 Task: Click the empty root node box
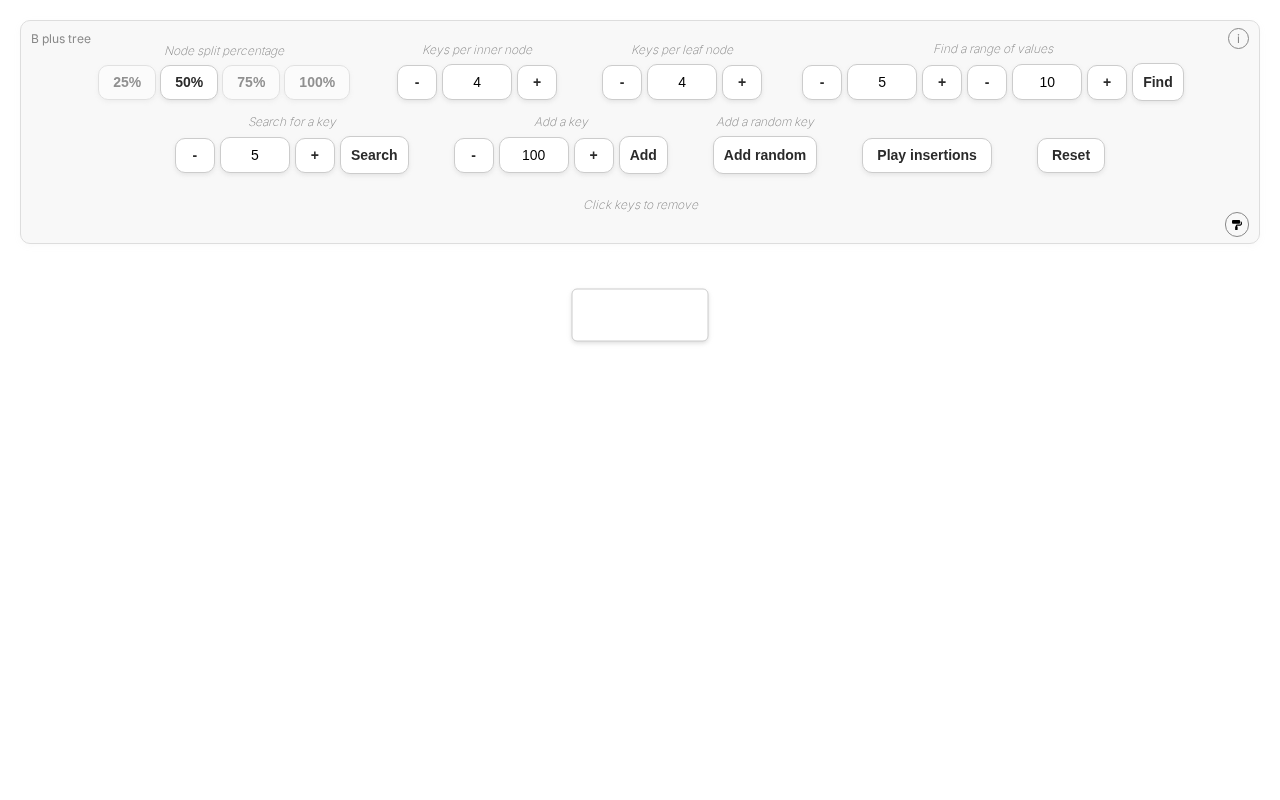[640, 315]
